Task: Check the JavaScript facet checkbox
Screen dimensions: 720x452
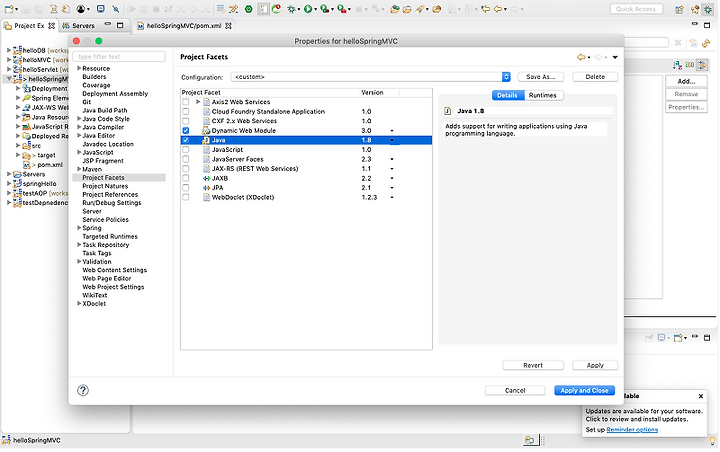Action: click(186, 150)
